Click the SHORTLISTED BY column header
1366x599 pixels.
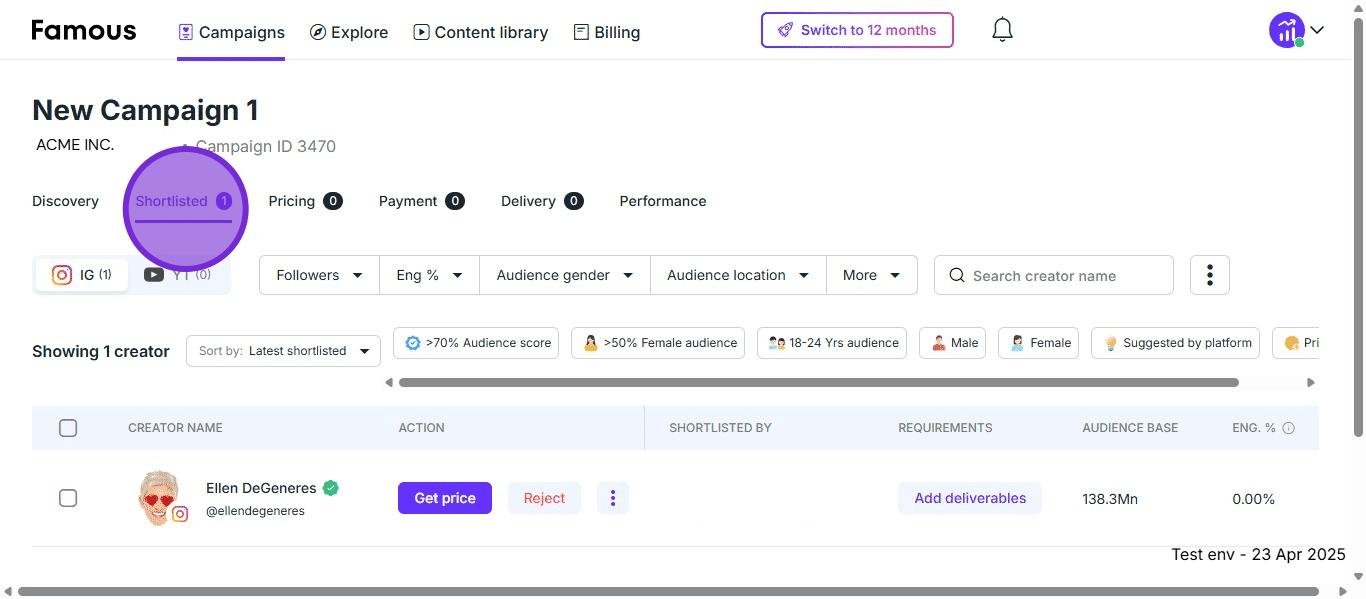point(720,428)
